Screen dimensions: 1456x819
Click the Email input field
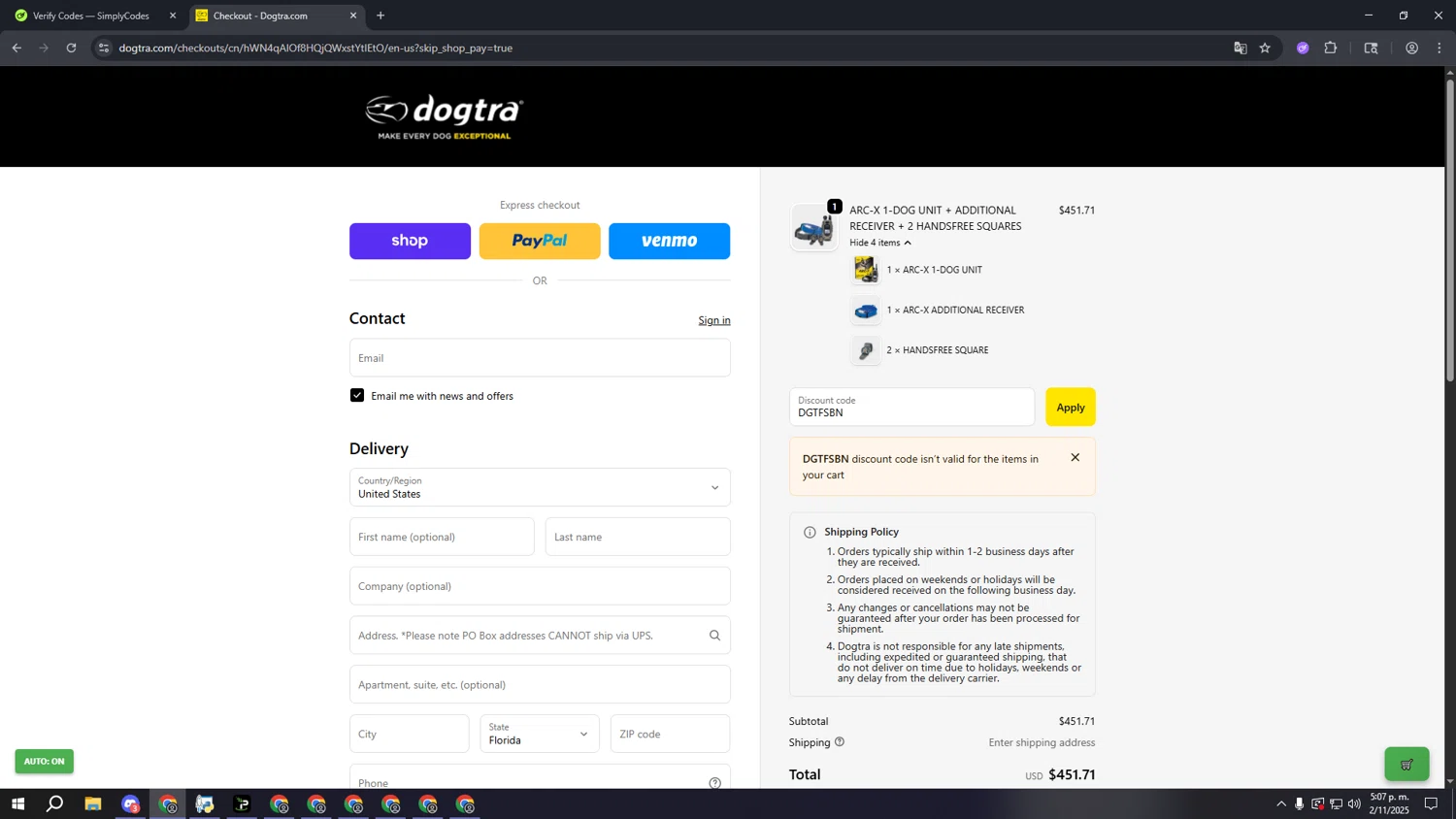coord(540,357)
